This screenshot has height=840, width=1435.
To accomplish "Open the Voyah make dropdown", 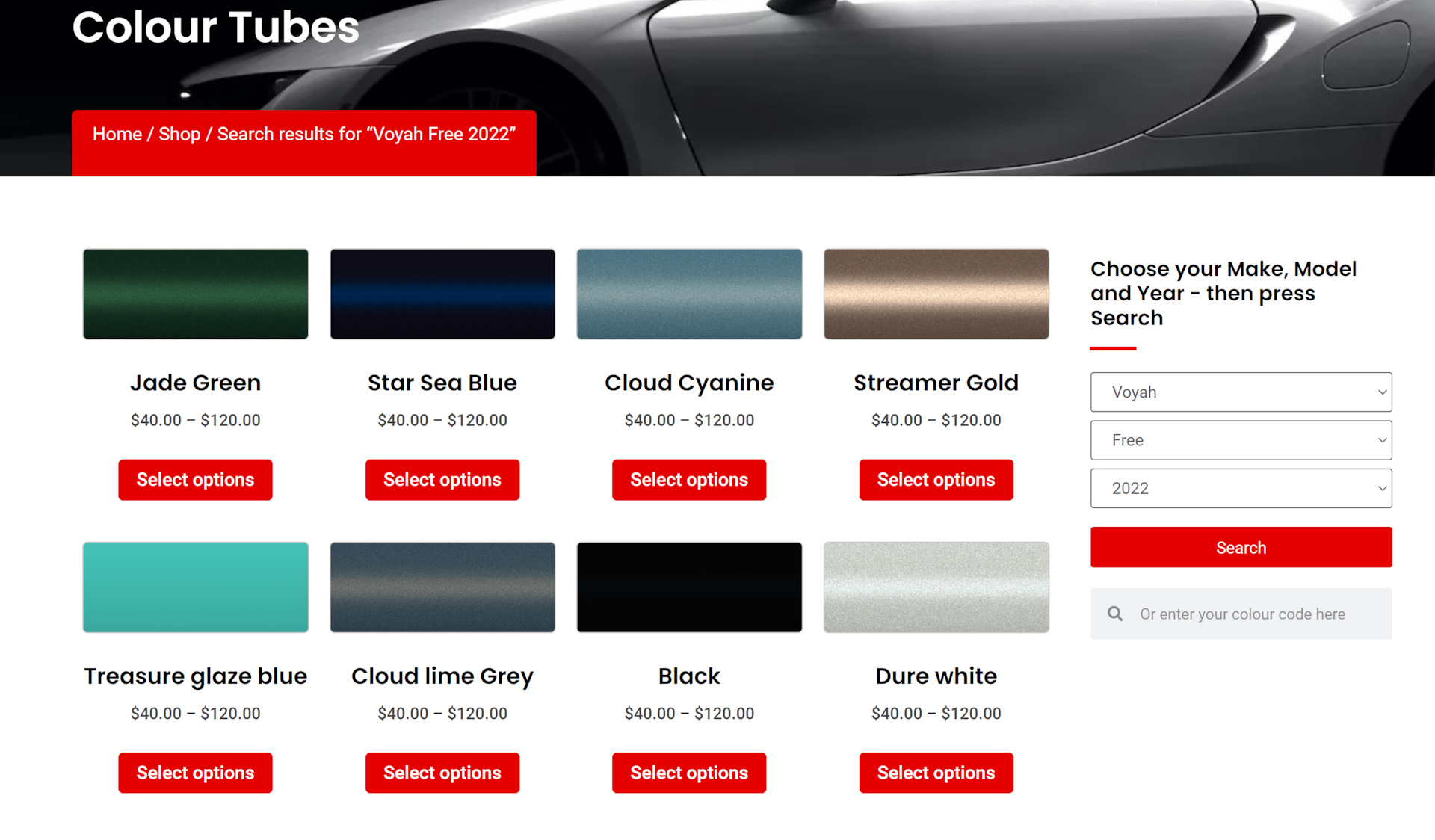I will click(1241, 392).
